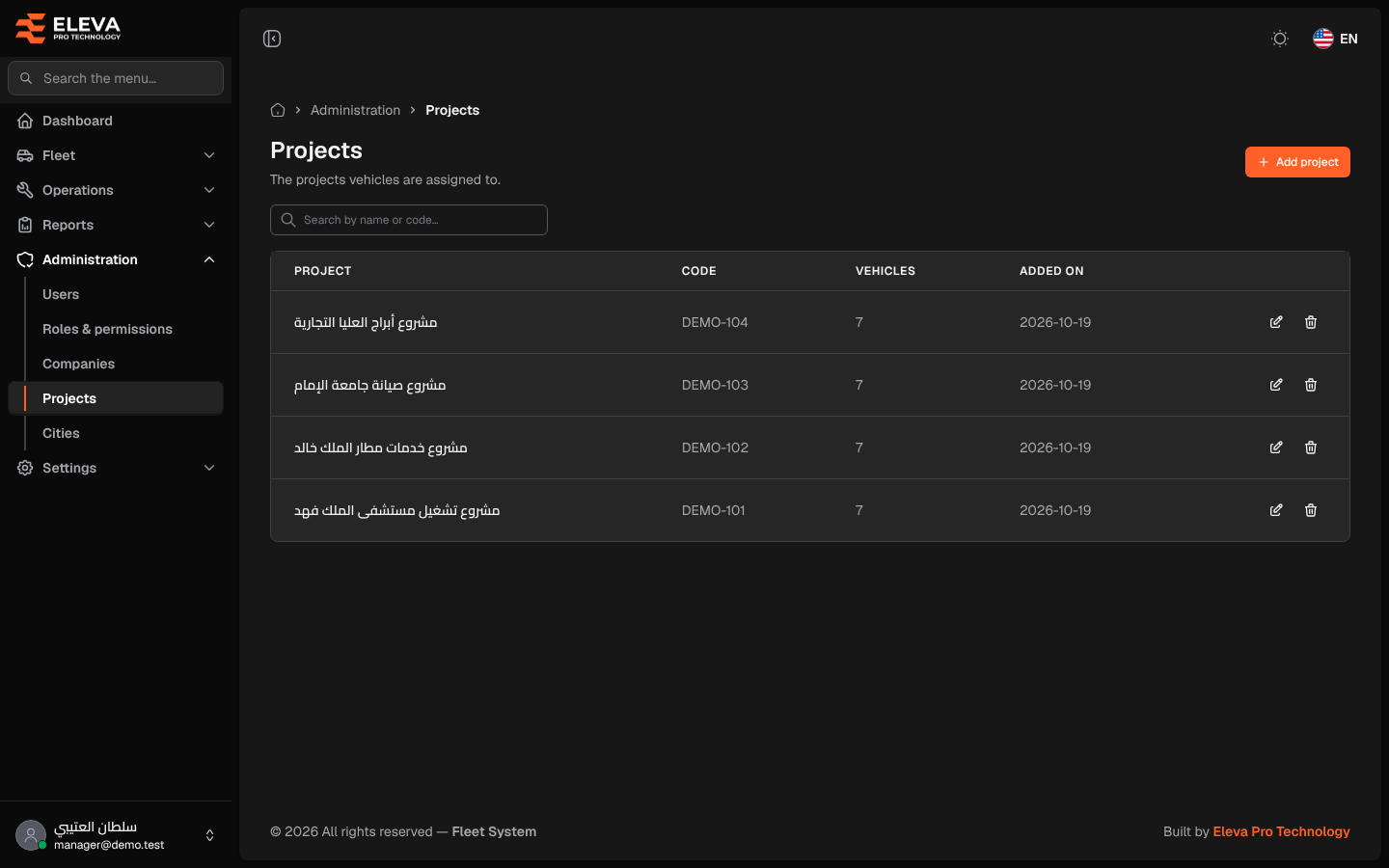1389x868 pixels.
Task: Expand the Fleet menu chevron
Action: point(209,155)
